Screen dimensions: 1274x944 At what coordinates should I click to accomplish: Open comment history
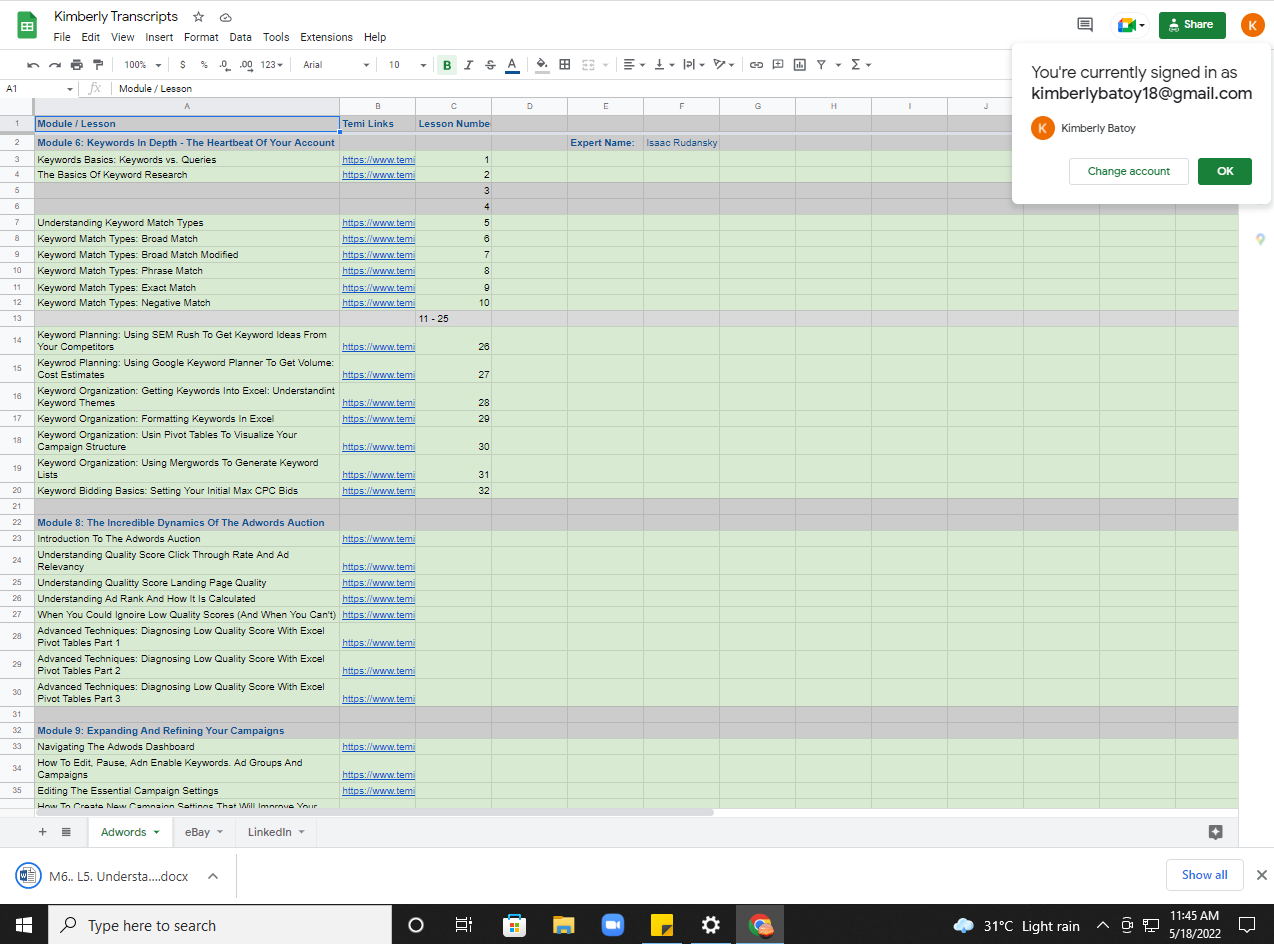(x=1085, y=25)
